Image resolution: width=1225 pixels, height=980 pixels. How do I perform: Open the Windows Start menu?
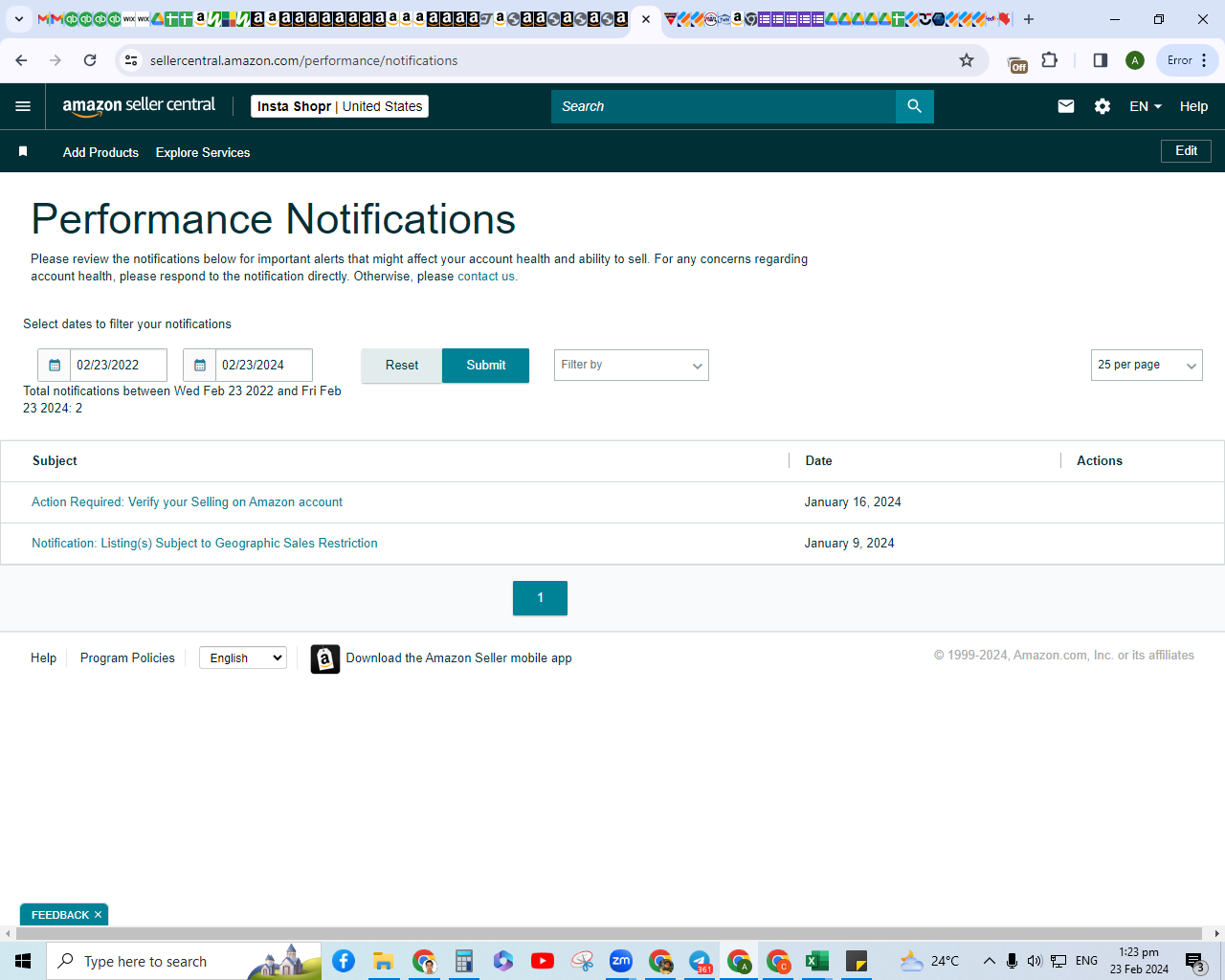coord(23,961)
